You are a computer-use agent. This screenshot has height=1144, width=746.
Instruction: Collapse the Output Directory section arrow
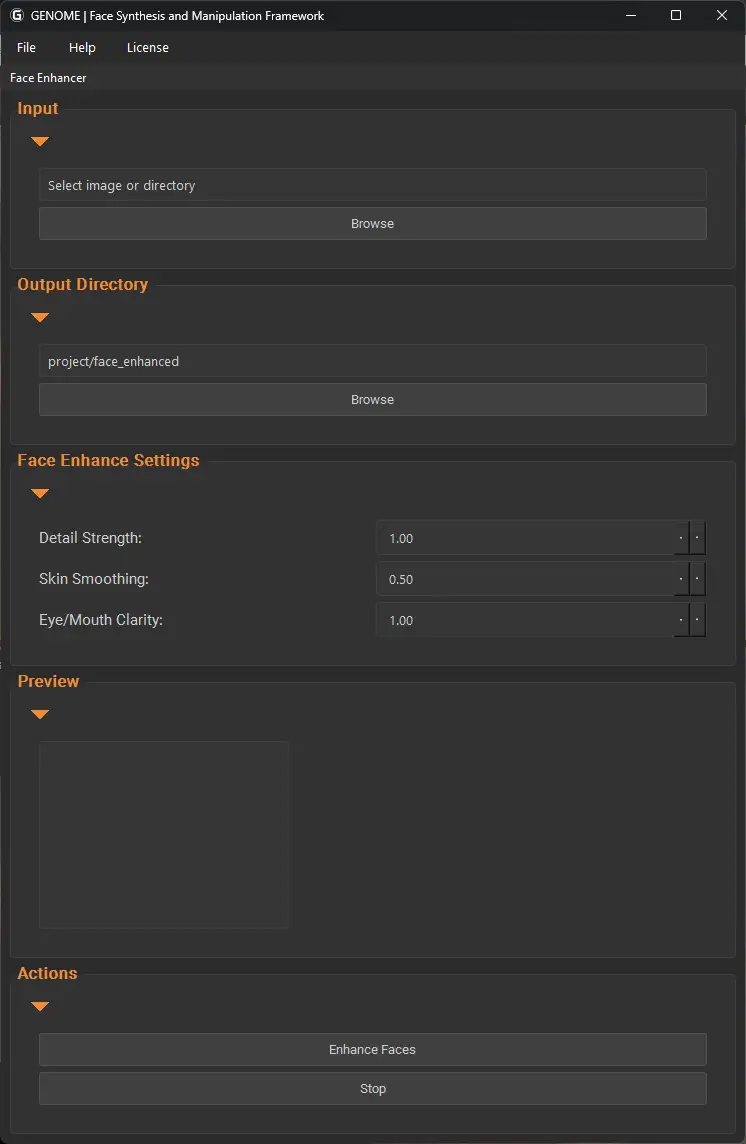pyautogui.click(x=40, y=317)
